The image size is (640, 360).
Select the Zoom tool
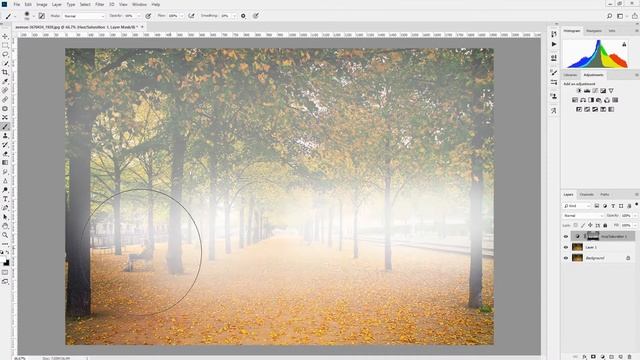5,235
